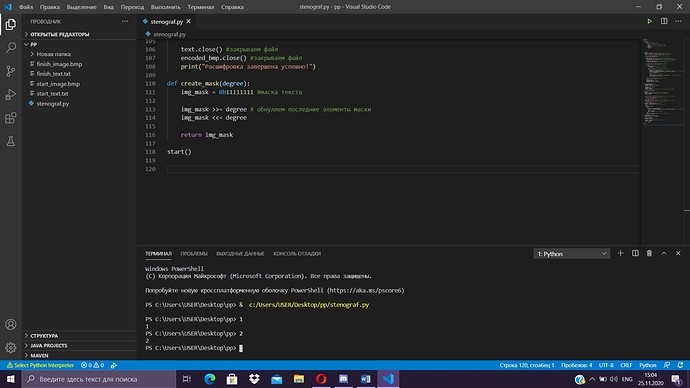Image resolution: width=690 pixels, height=388 pixels.
Task: Open the Вид menu
Action: tap(108, 7)
